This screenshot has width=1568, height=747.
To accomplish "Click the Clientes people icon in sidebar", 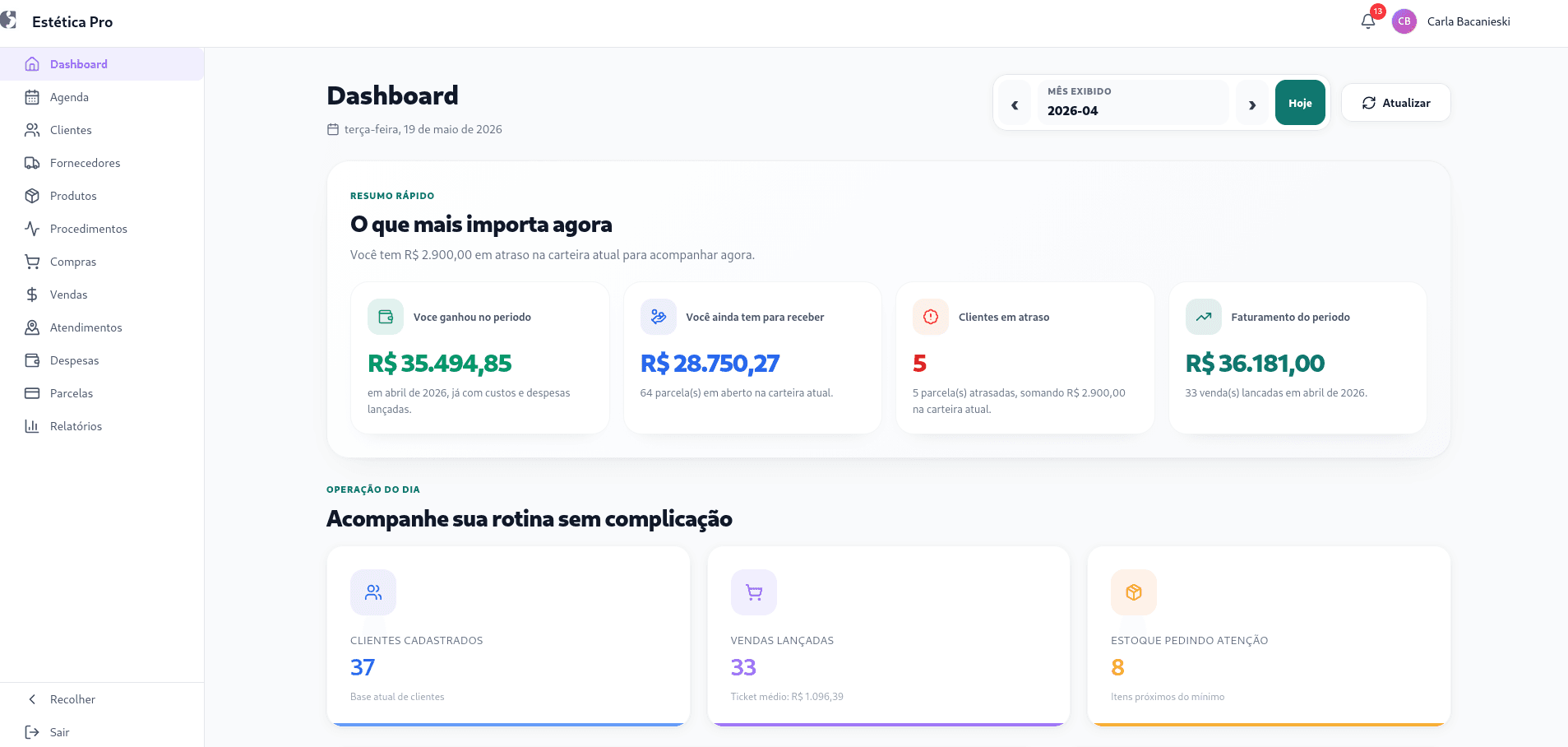I will pos(32,130).
